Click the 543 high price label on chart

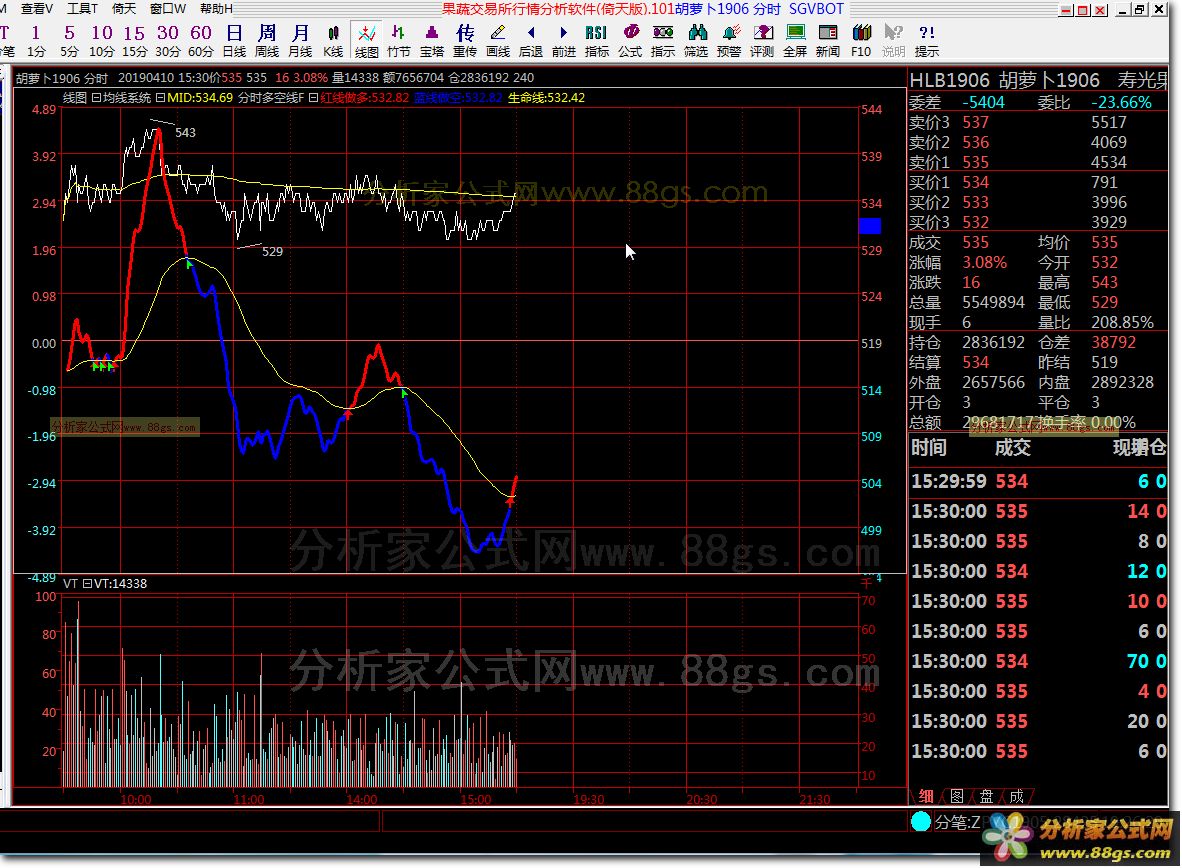pyautogui.click(x=185, y=133)
